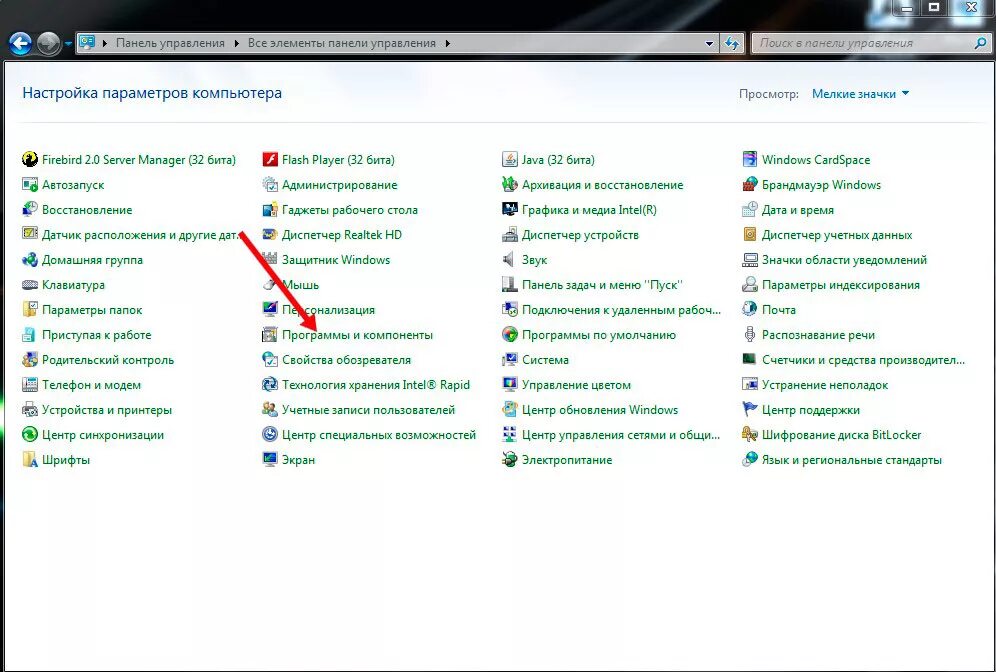Open Защитник Windows link

335,260
